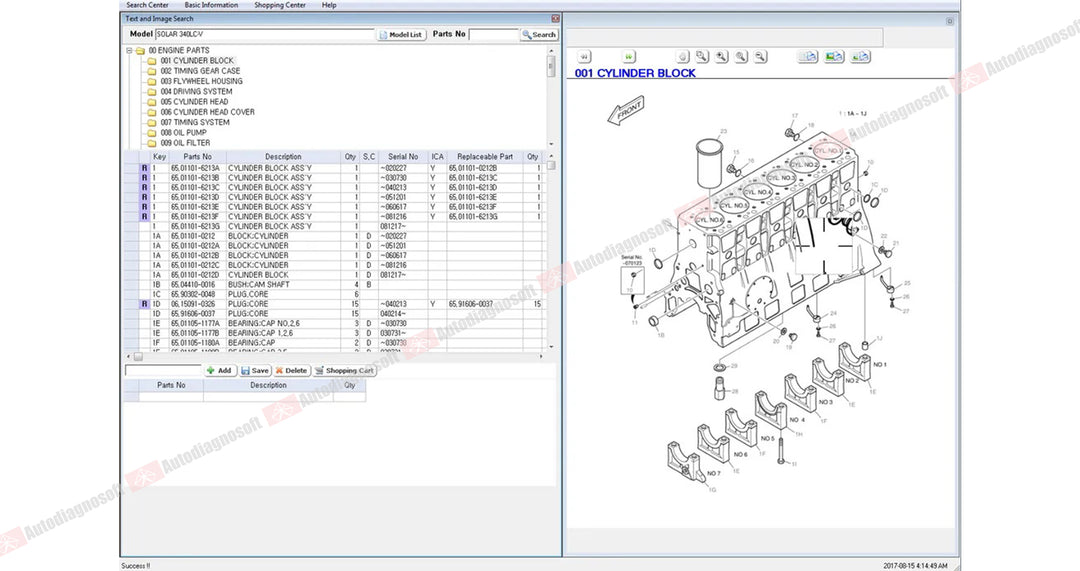Click the zoom in magnifier with plus sign
This screenshot has height=571, width=1080.
point(721,56)
